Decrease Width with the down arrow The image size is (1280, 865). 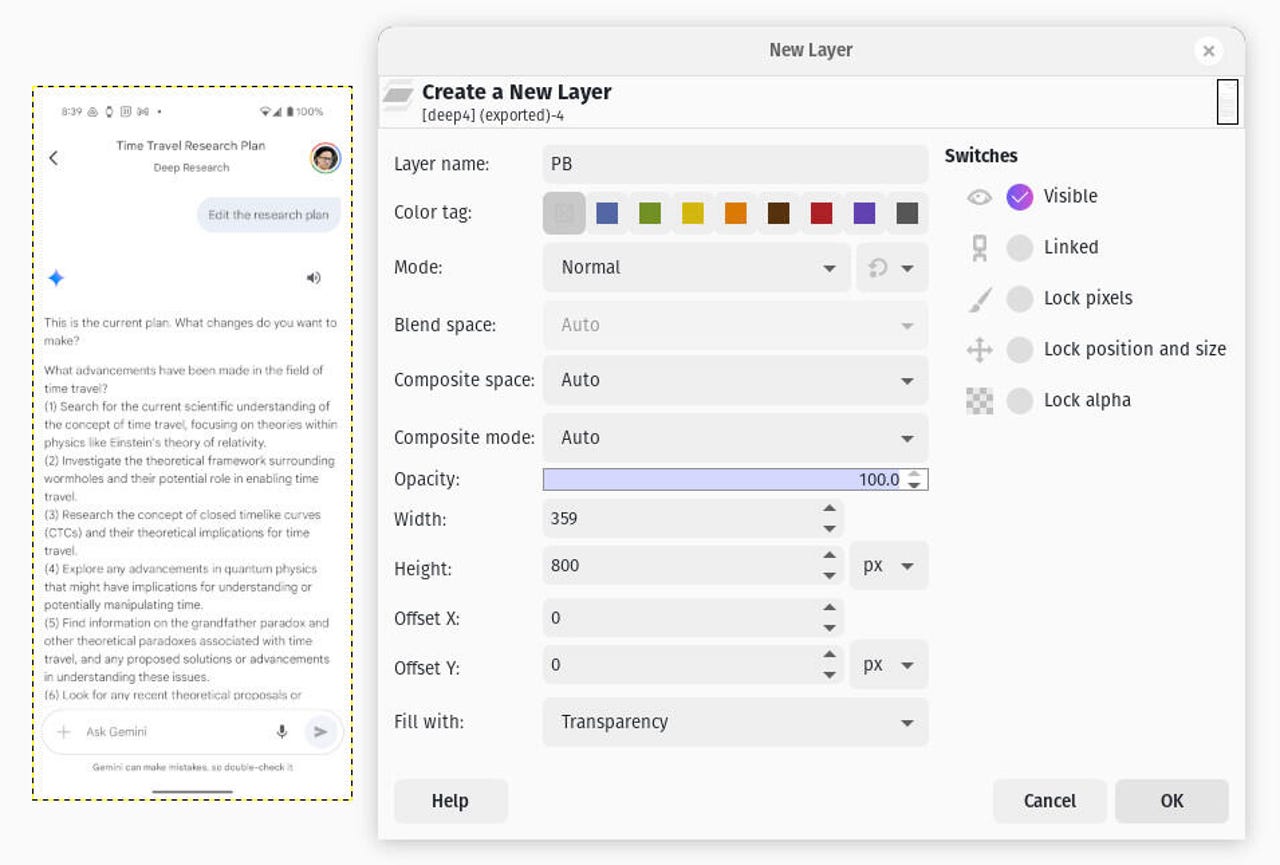tap(829, 529)
